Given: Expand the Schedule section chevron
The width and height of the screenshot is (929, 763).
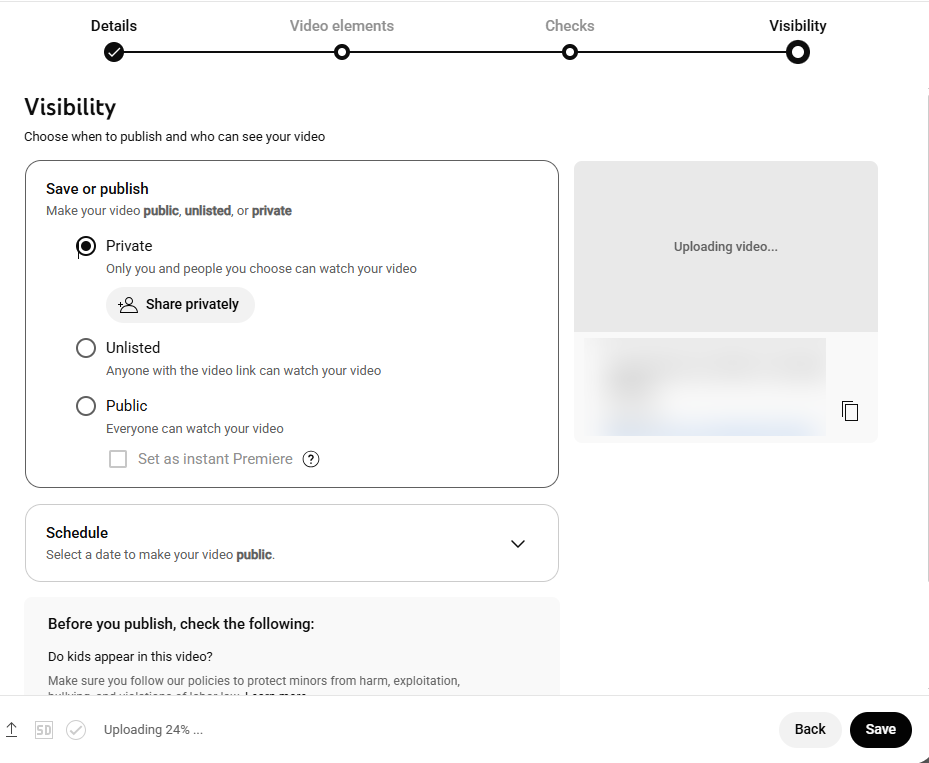Looking at the screenshot, I should coord(518,544).
